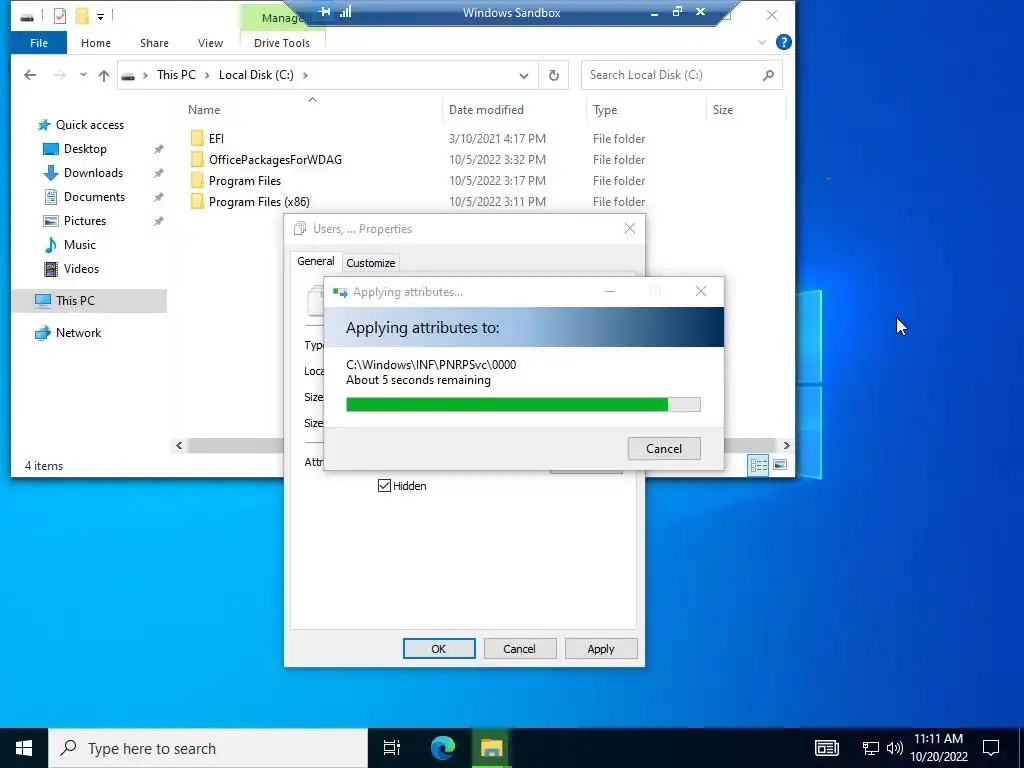Click Local Disk (C:) breadcrumb segment

click(x=256, y=75)
